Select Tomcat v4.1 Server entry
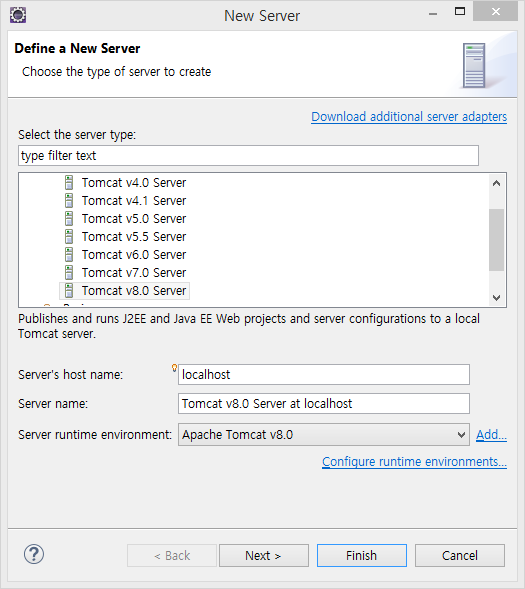Viewport: 525px width, 589px height. click(134, 201)
